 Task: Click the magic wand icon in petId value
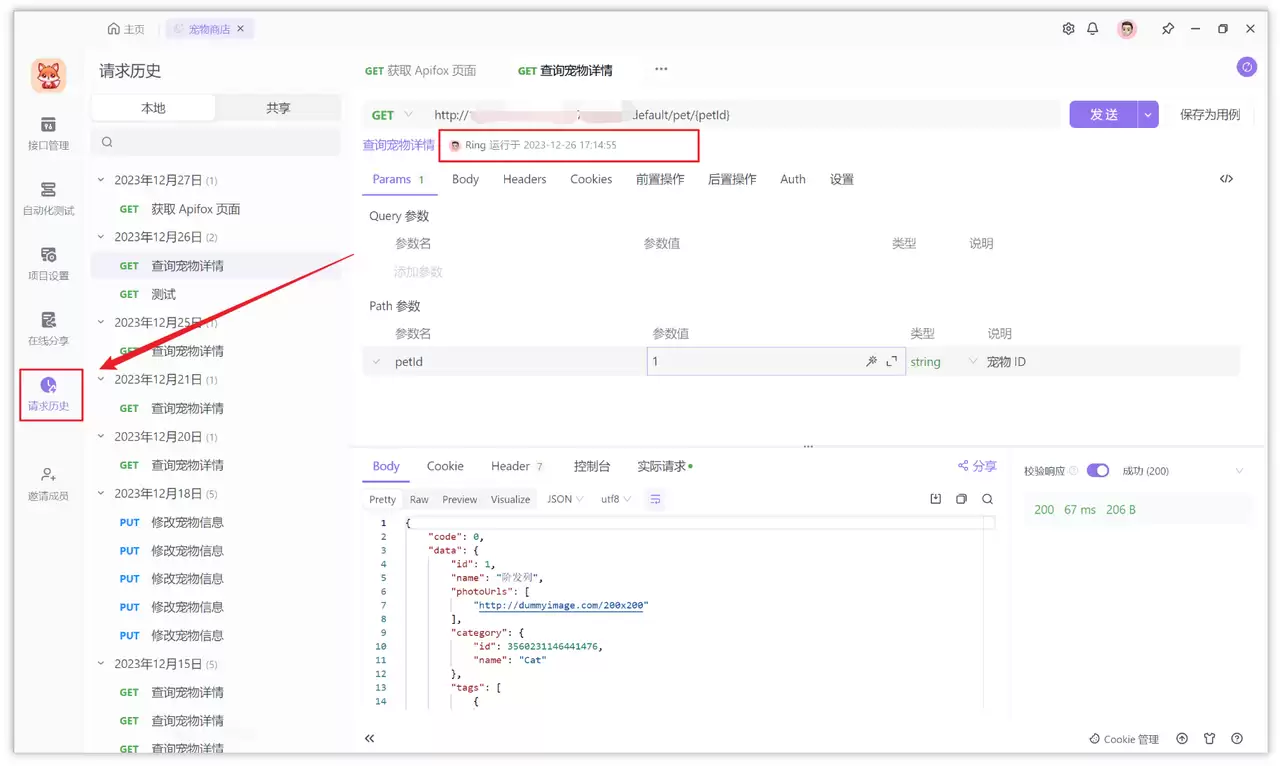871,362
